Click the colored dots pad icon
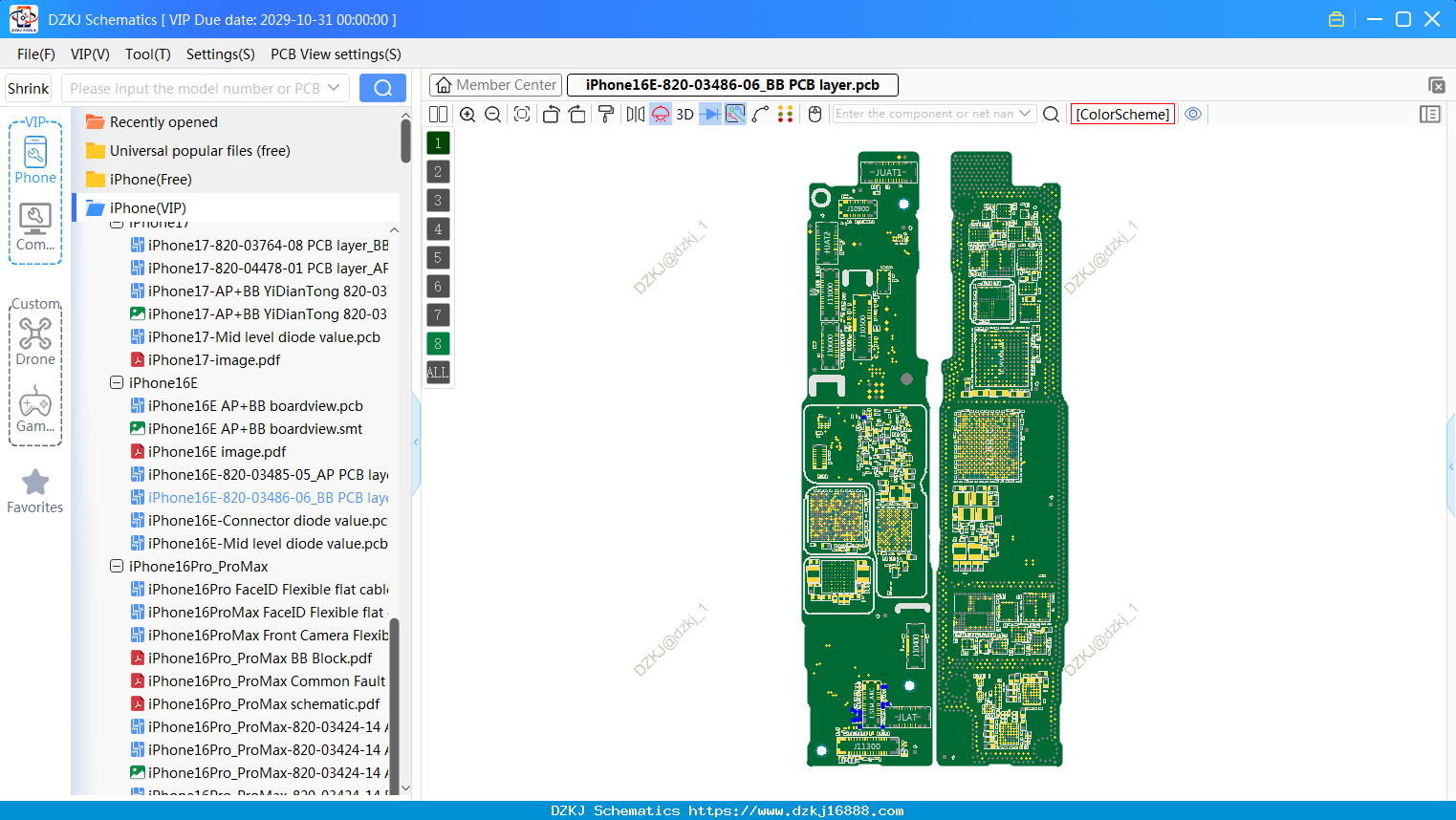Screen dimensions: 1456x820 [x=786, y=114]
